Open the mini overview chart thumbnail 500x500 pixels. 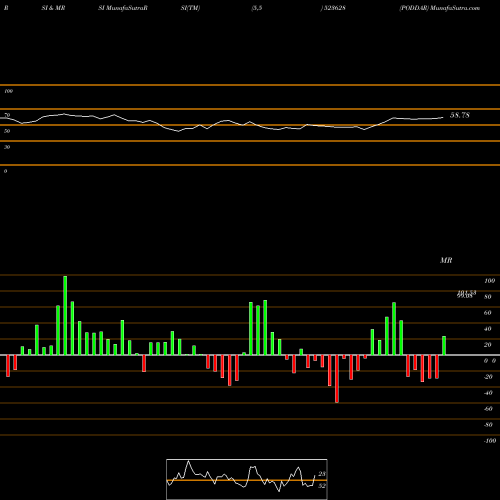coord(247,479)
